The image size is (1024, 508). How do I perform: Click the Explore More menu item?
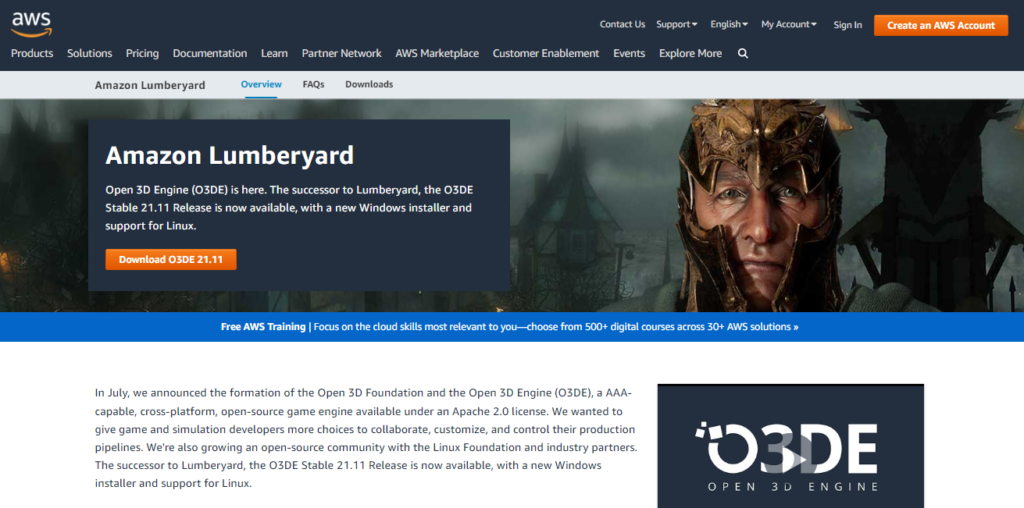[x=690, y=54]
